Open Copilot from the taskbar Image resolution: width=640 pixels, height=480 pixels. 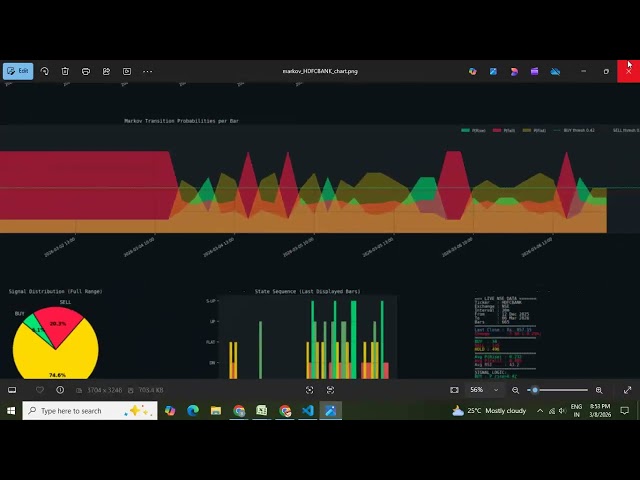pyautogui.click(x=170, y=411)
